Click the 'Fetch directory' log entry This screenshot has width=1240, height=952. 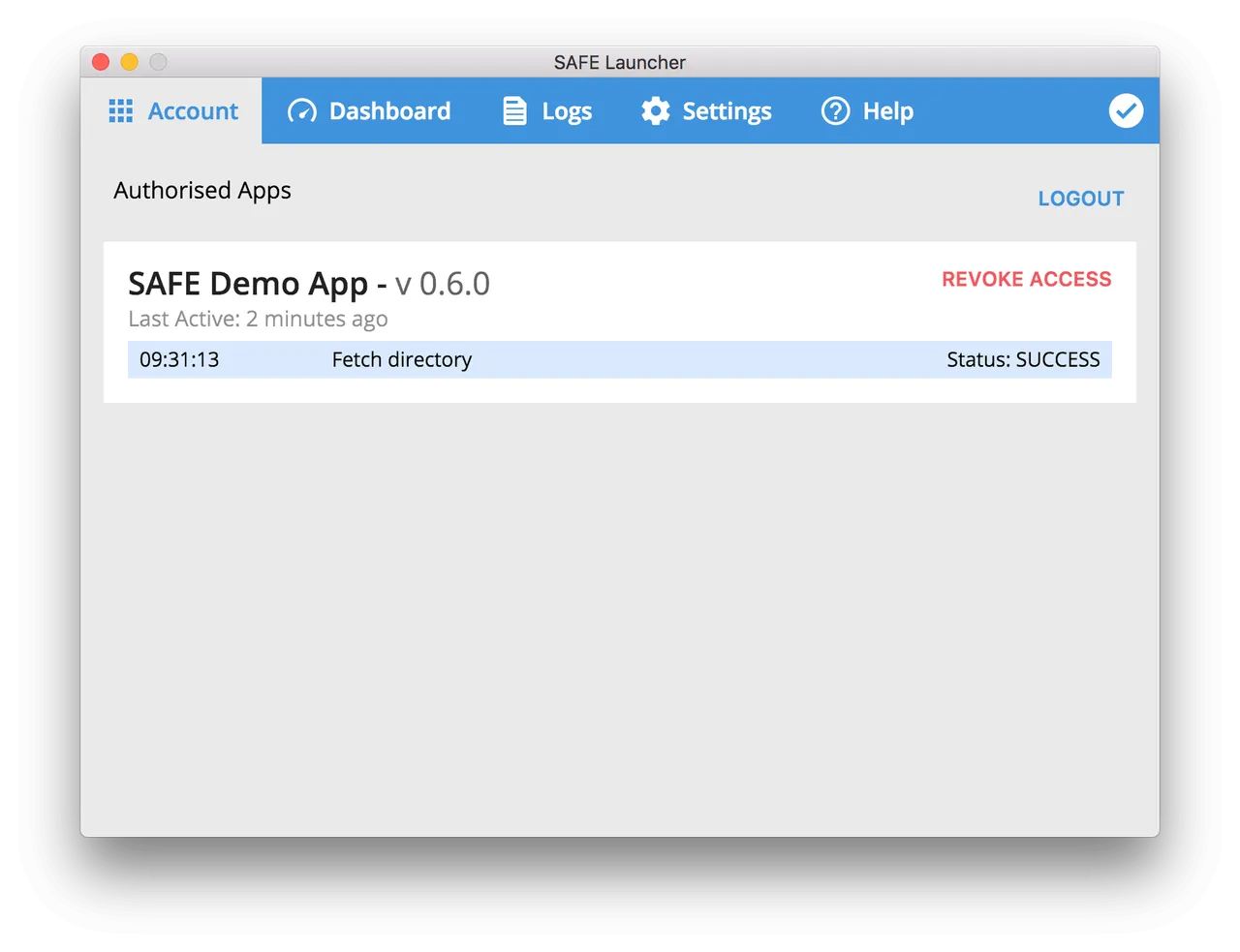click(x=402, y=359)
